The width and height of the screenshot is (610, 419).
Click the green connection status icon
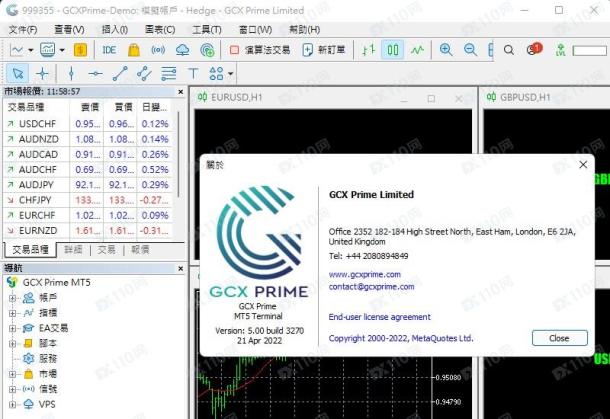coord(561,50)
